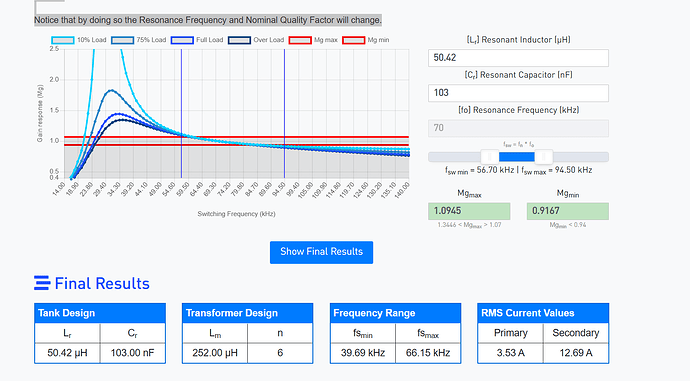Click the 39.69 kHz table cell
The height and width of the screenshot is (381, 690).
pos(363,353)
